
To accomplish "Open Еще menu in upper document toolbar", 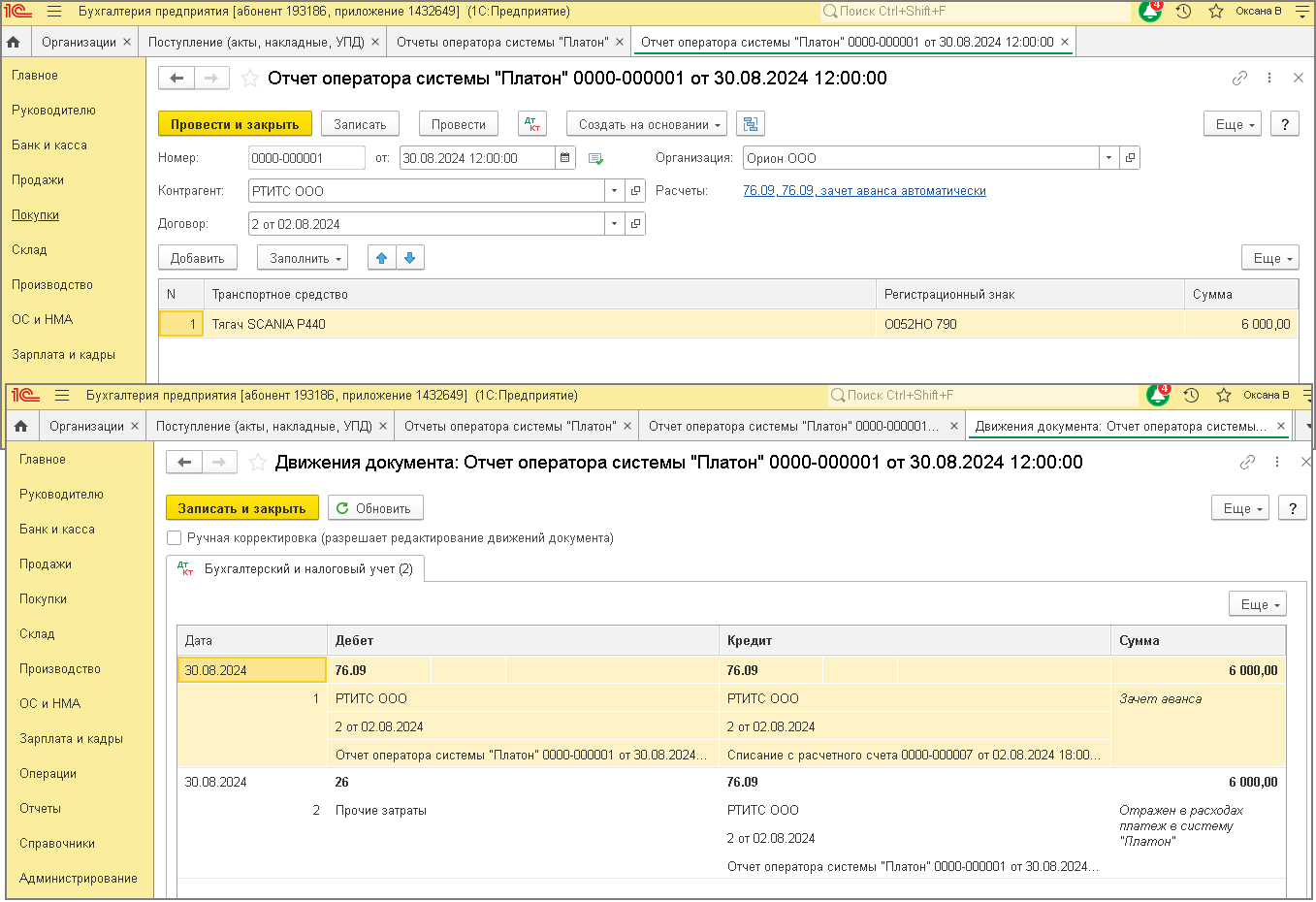I will [1233, 124].
